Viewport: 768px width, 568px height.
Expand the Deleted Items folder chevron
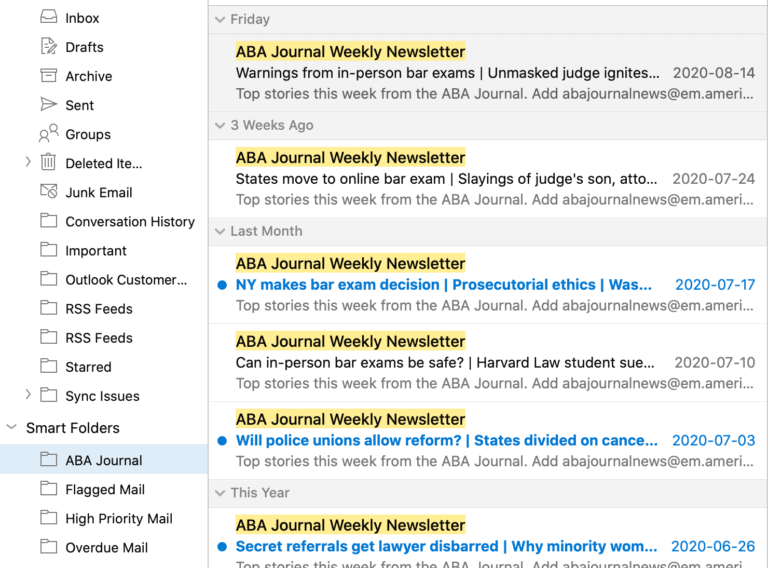(28, 162)
